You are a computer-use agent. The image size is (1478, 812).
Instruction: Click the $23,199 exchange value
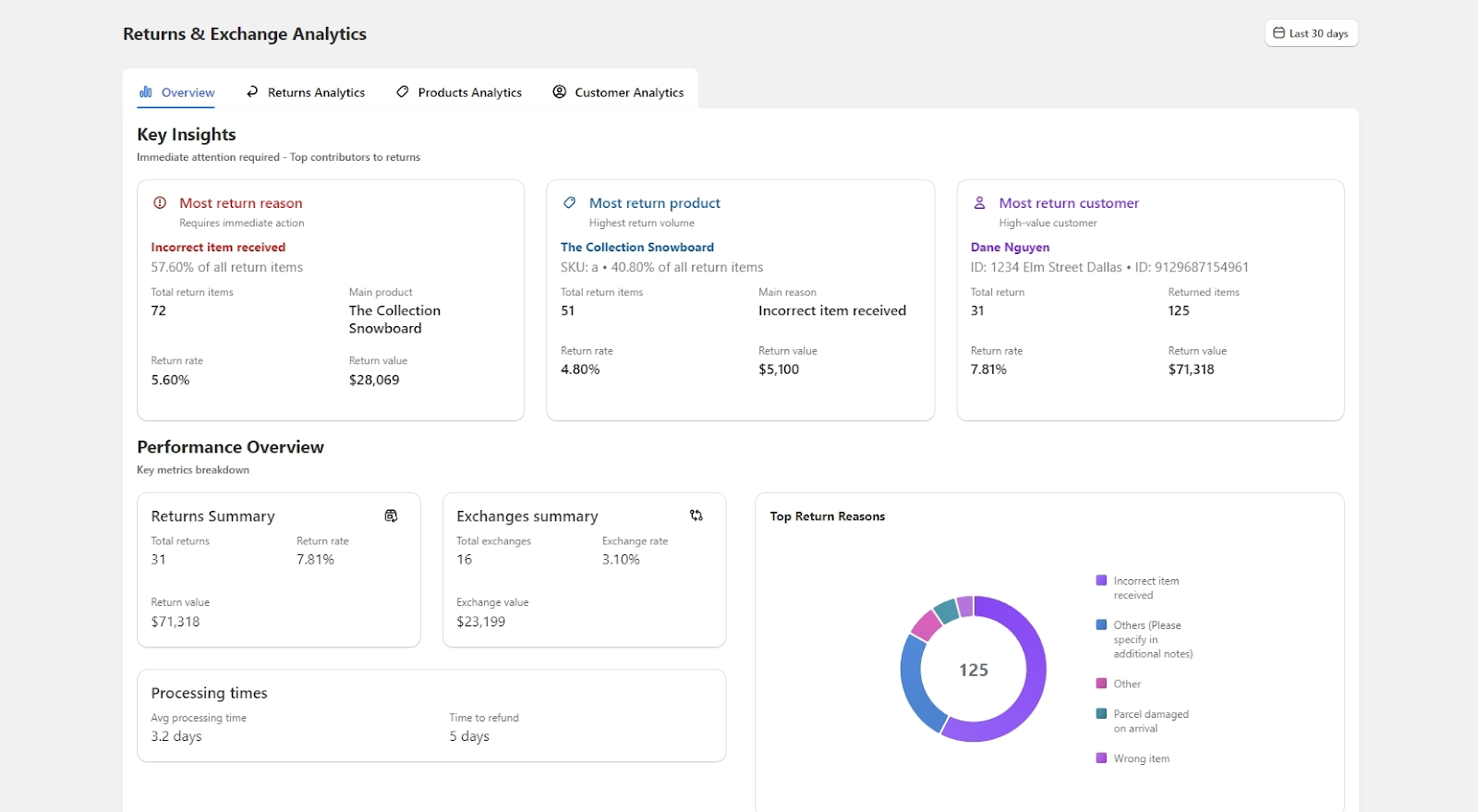tap(481, 622)
